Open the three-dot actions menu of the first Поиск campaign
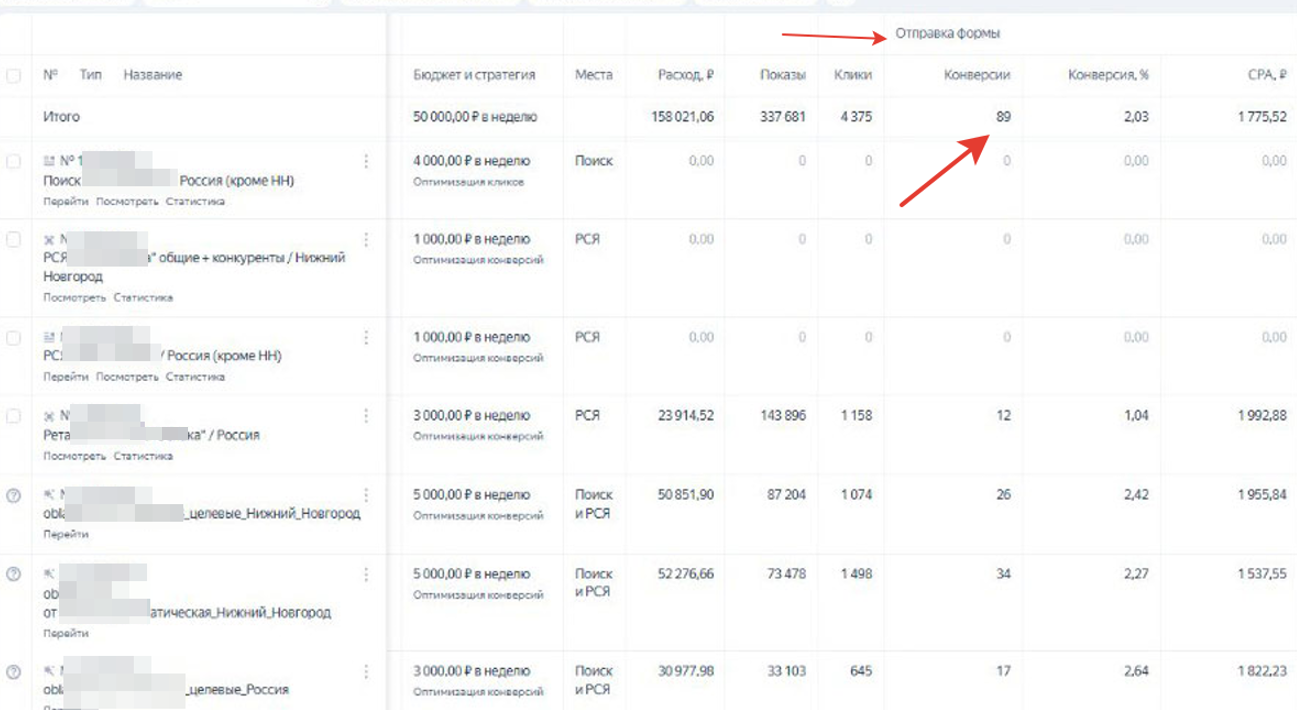Viewport: 1297px width, 710px height. coord(367,161)
